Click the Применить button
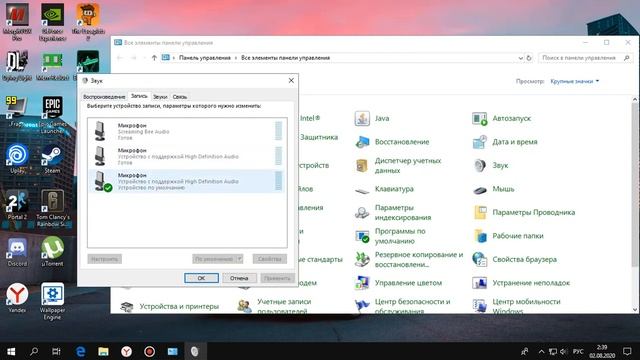Screen dimensions: 640x360 tap(277, 278)
